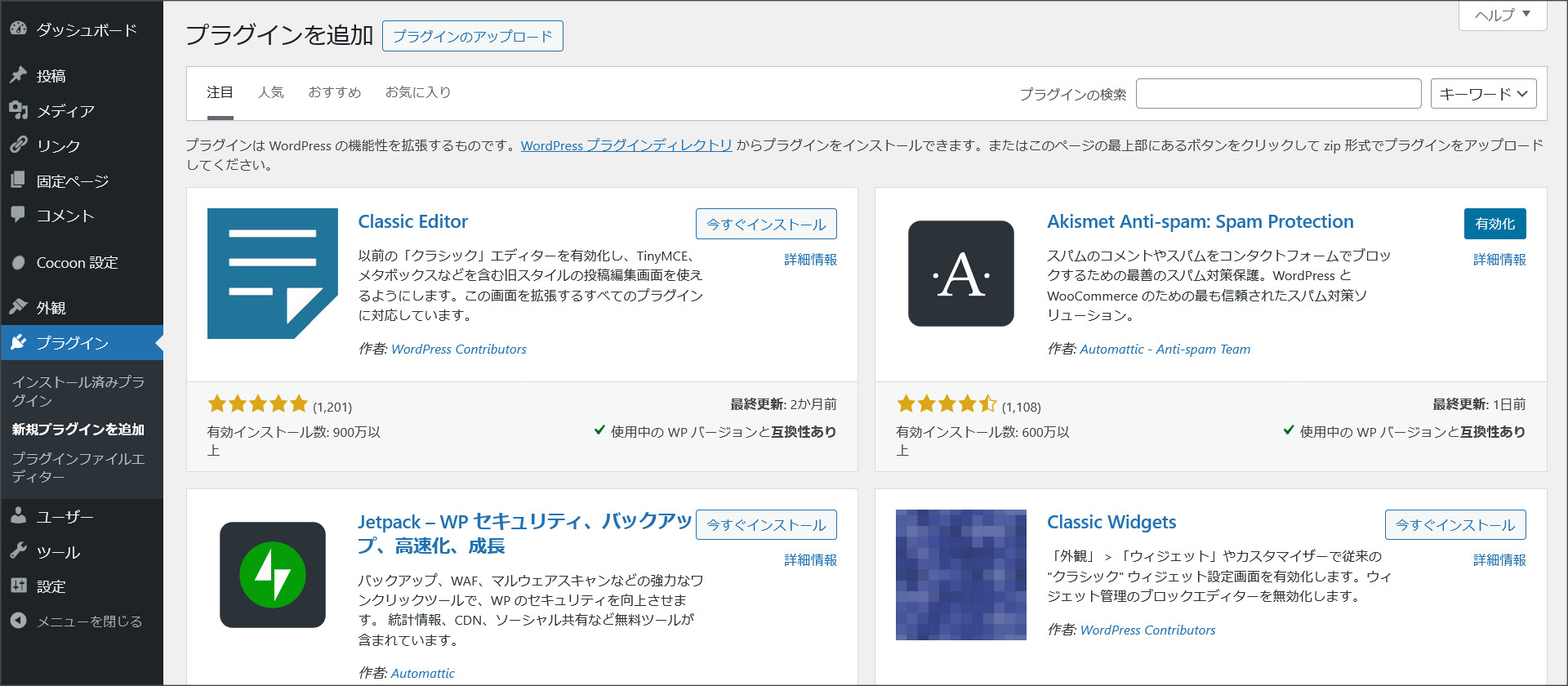Image resolution: width=1568 pixels, height=686 pixels.
Task: Click the Settings (設定) sliders icon
Action: (18, 586)
